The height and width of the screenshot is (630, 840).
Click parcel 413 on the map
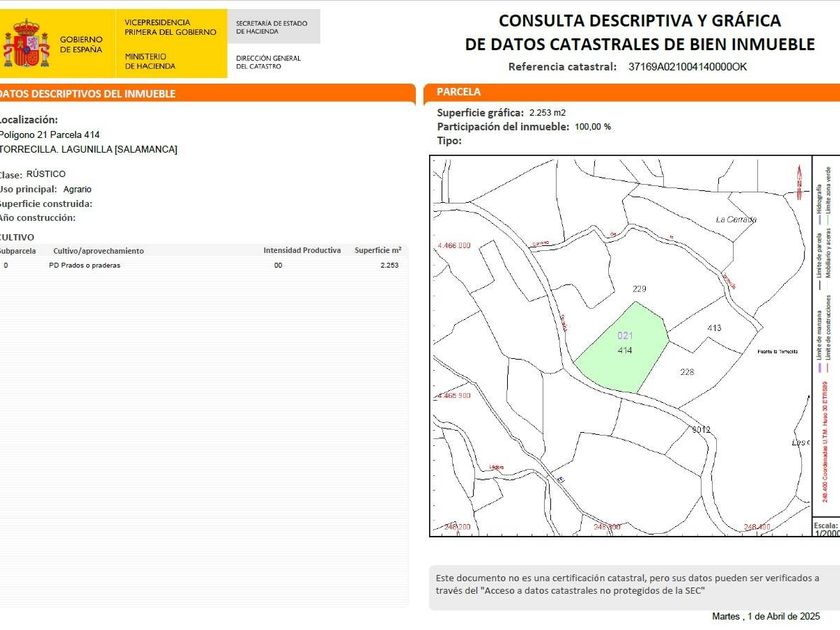[714, 328]
